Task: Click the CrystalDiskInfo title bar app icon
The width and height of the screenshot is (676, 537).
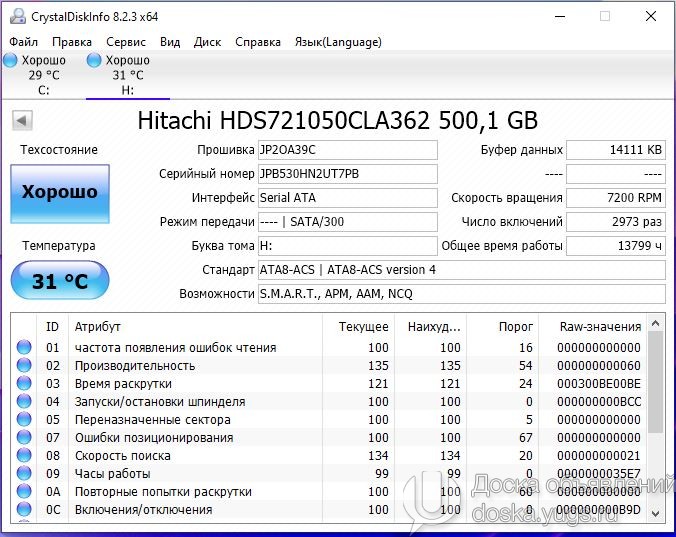Action: 18,16
